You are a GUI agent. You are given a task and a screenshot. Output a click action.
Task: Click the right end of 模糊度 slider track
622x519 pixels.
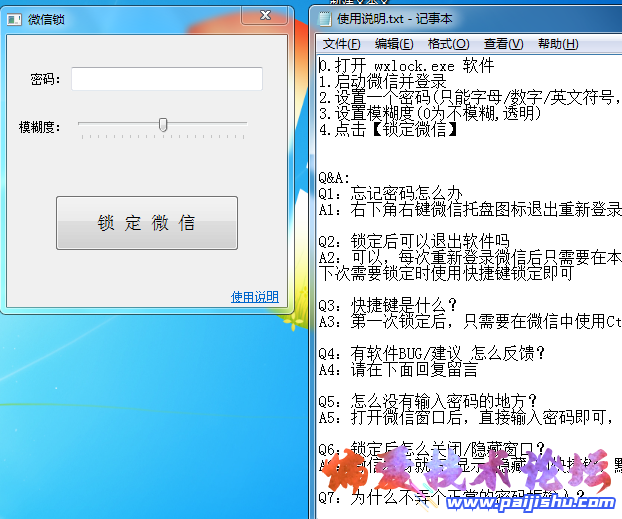[x=245, y=124]
